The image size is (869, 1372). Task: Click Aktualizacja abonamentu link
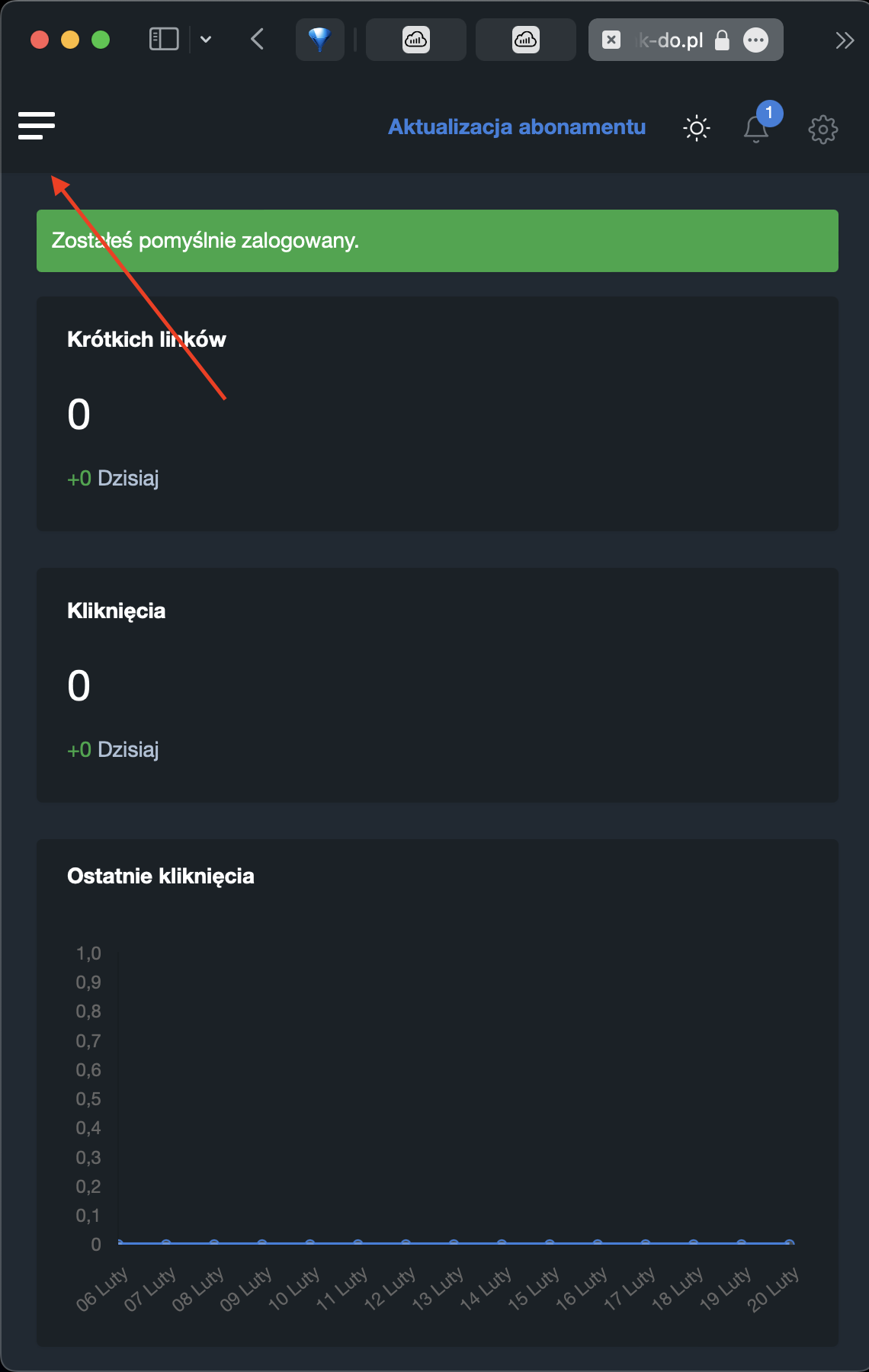coord(517,127)
